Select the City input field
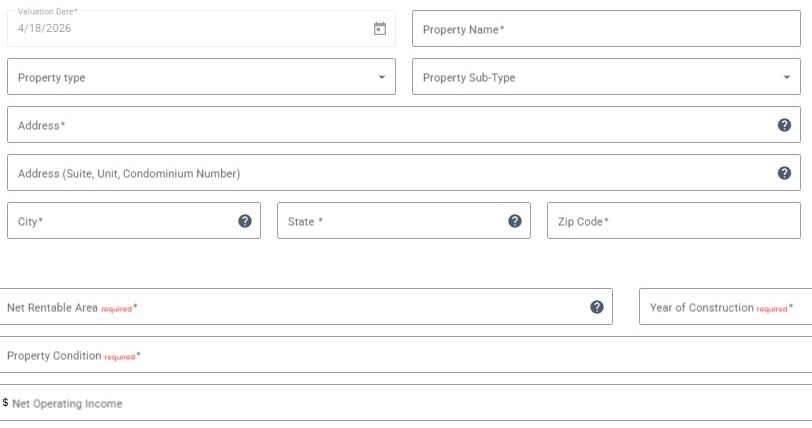Screen dimensions: 812x428 120,221
